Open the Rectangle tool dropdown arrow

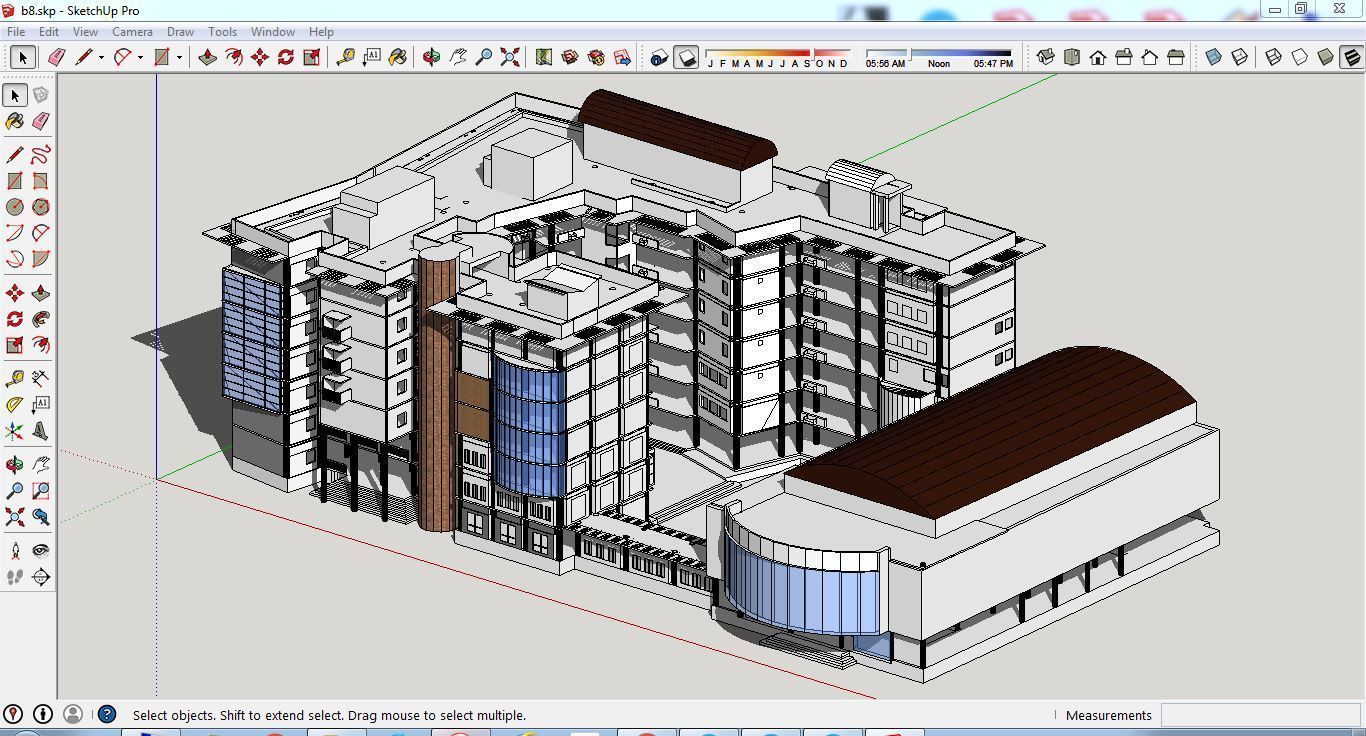click(x=179, y=57)
